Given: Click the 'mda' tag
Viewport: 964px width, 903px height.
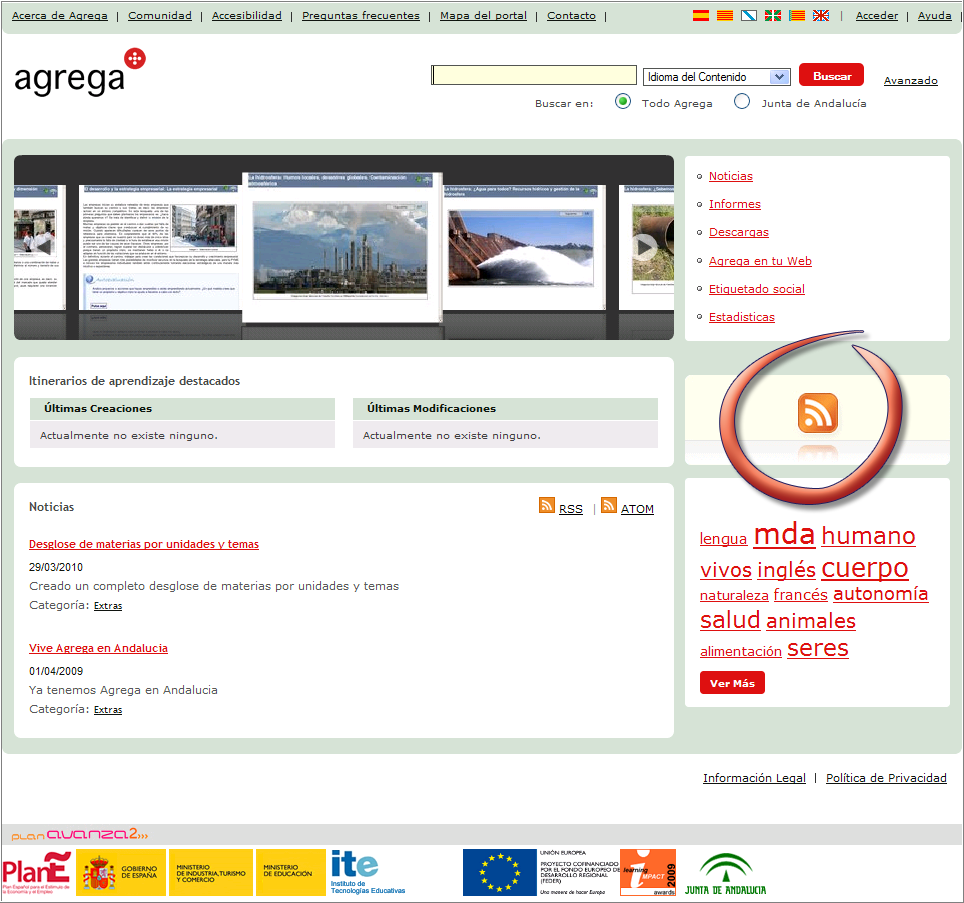Looking at the screenshot, I should click(x=784, y=535).
